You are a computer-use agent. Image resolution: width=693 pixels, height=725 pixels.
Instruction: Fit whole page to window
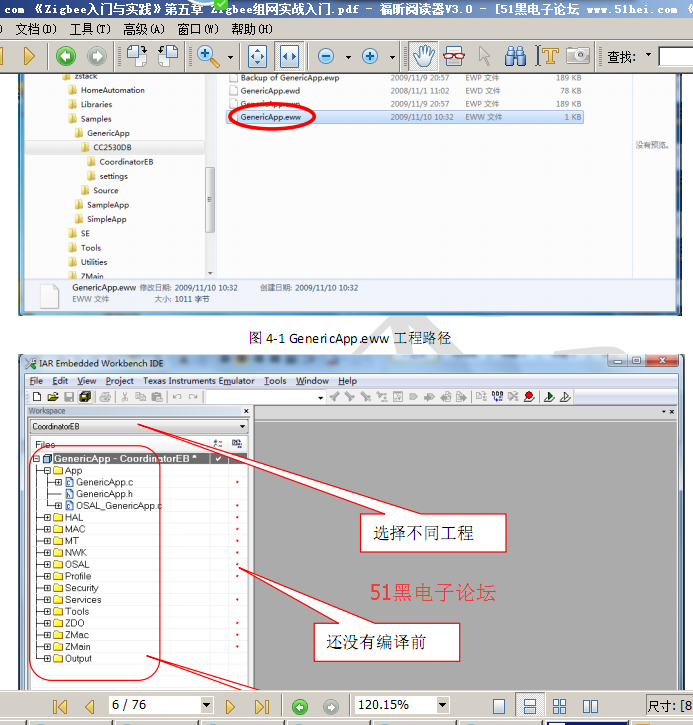(257, 56)
